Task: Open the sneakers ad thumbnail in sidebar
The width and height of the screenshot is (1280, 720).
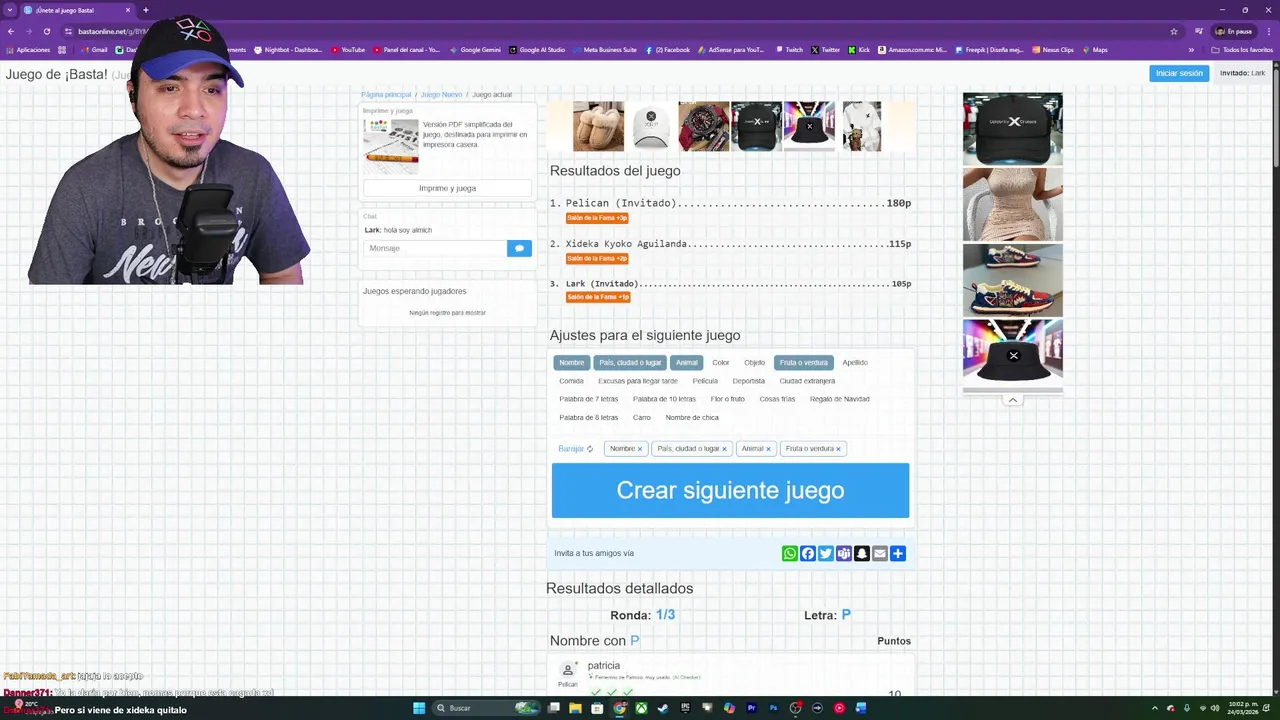Action: (1012, 280)
